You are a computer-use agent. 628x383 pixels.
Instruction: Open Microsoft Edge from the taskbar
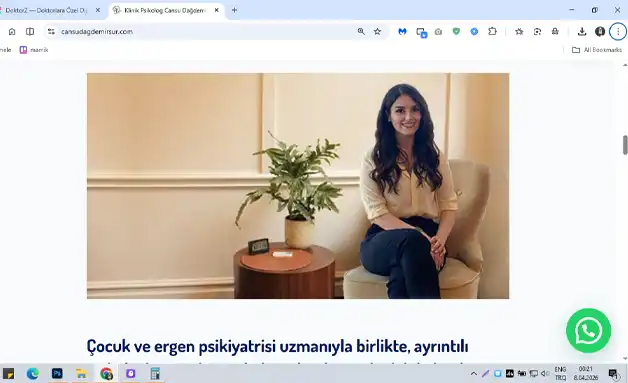coord(33,374)
